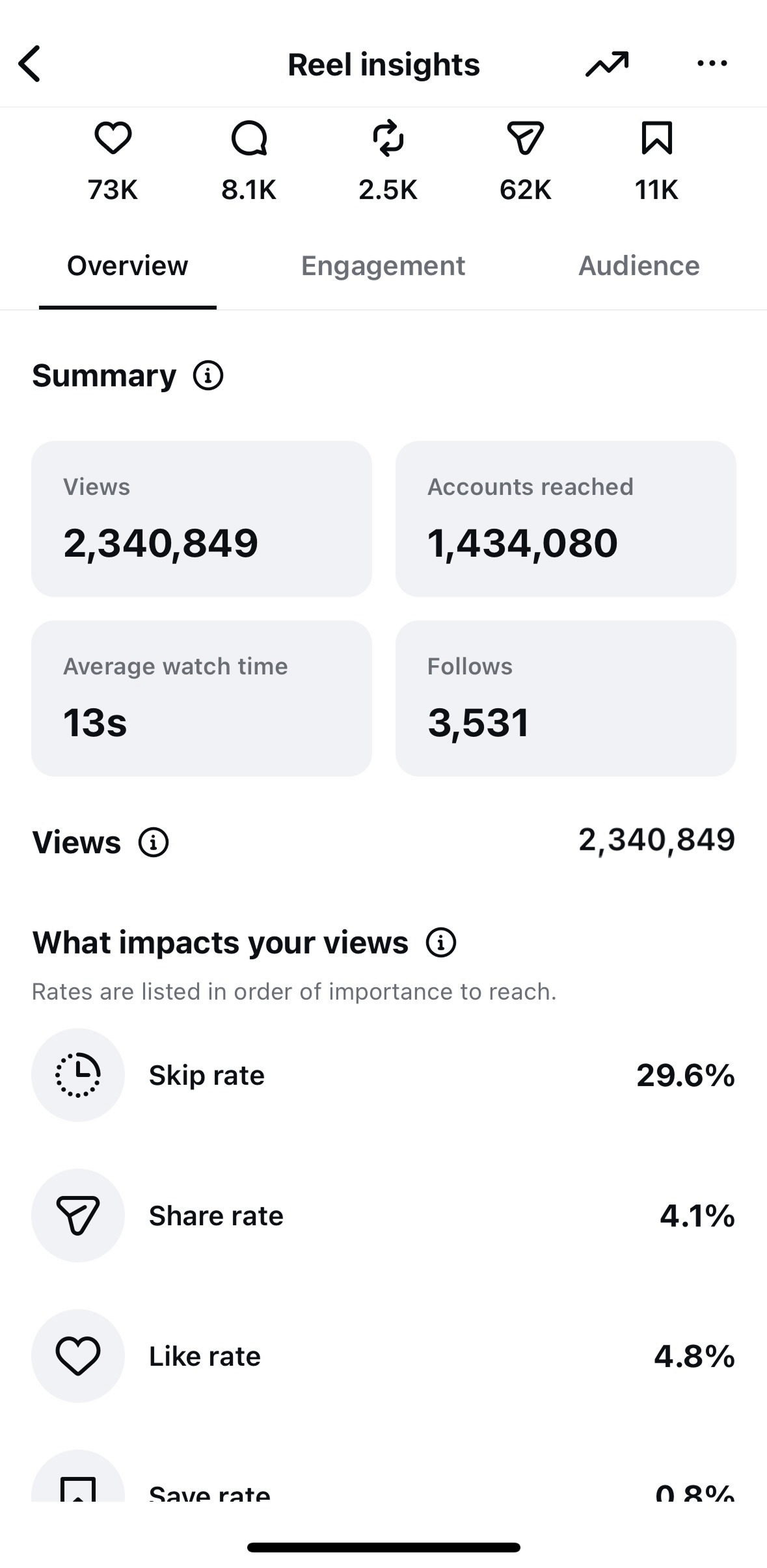Image resolution: width=767 pixels, height=1568 pixels.
Task: Open the Views summary card
Action: [x=202, y=519]
